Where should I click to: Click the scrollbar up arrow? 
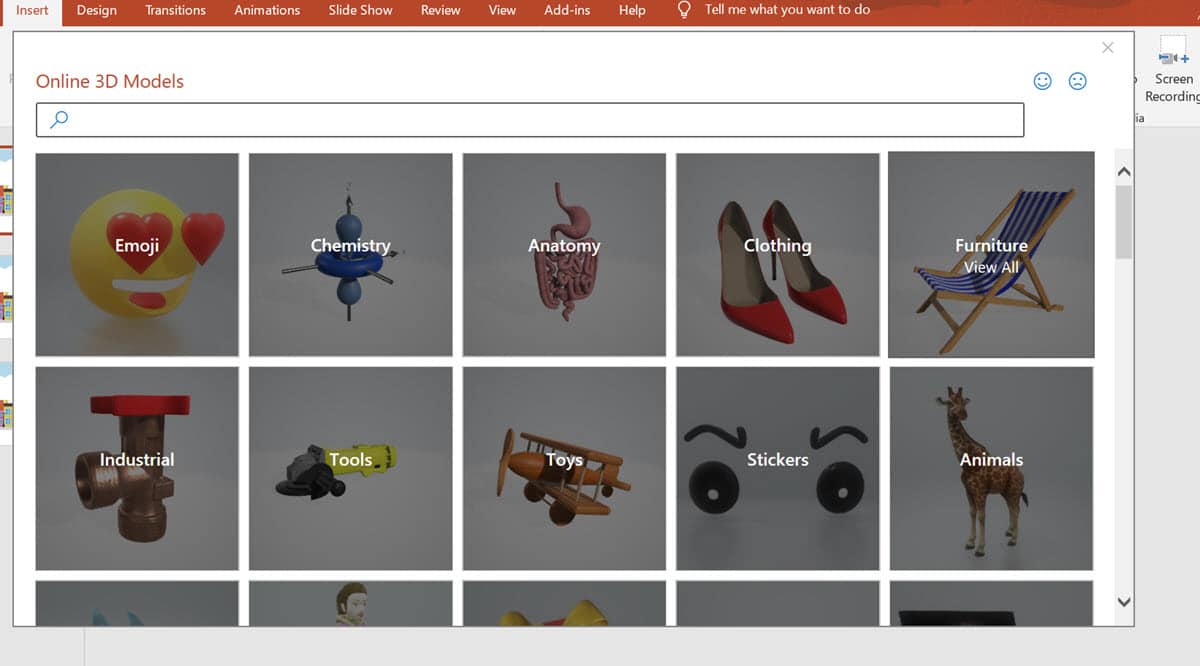click(1122, 170)
